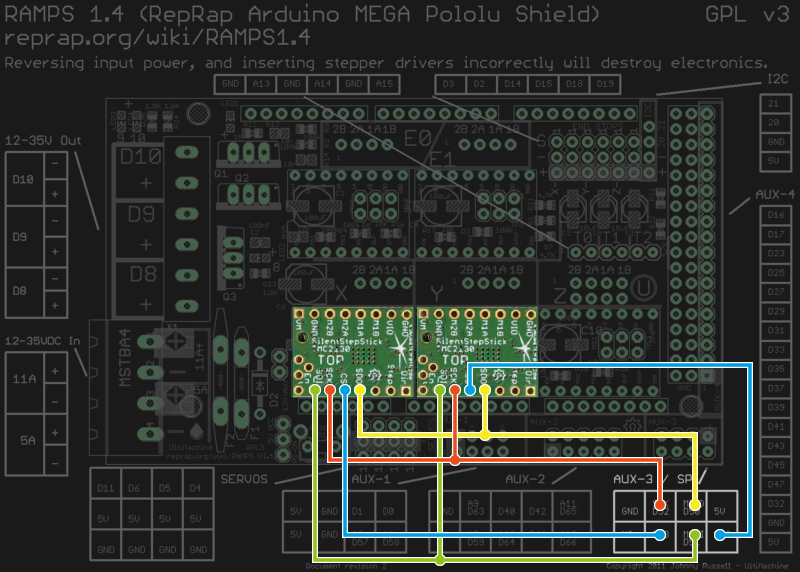The height and width of the screenshot is (572, 800).
Task: Select the D47 cell in AUX-4
Action: [776, 484]
